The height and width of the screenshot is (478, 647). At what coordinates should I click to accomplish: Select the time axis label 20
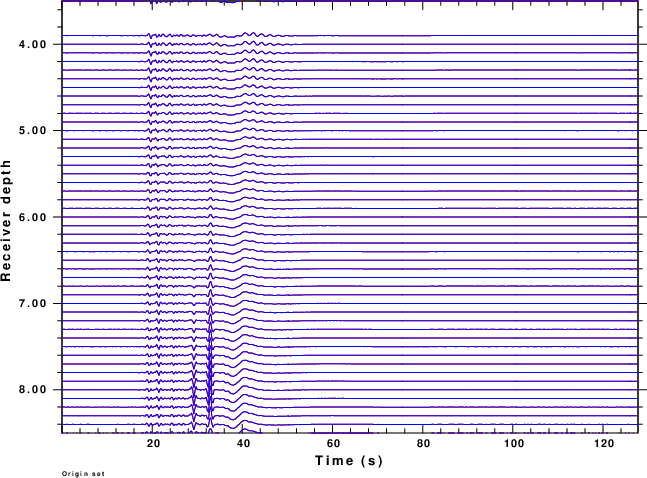tap(153, 444)
